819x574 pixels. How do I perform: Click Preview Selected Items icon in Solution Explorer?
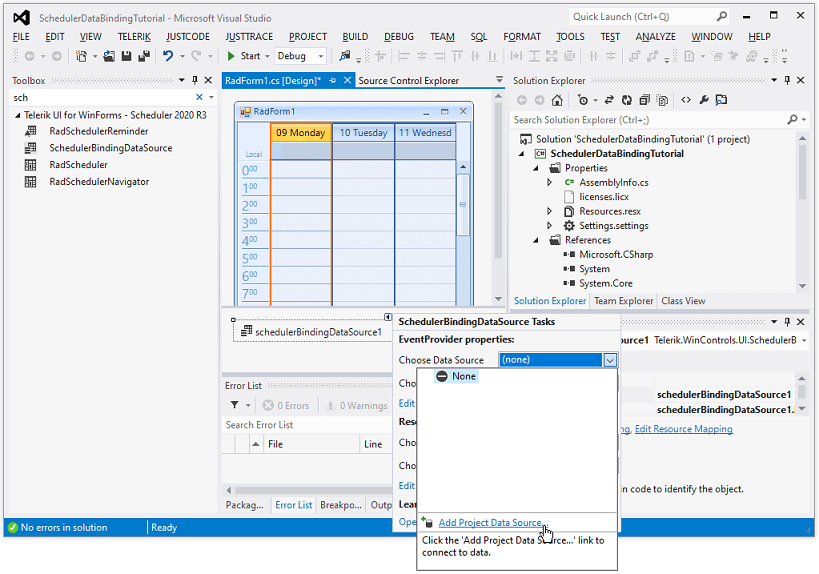click(721, 100)
